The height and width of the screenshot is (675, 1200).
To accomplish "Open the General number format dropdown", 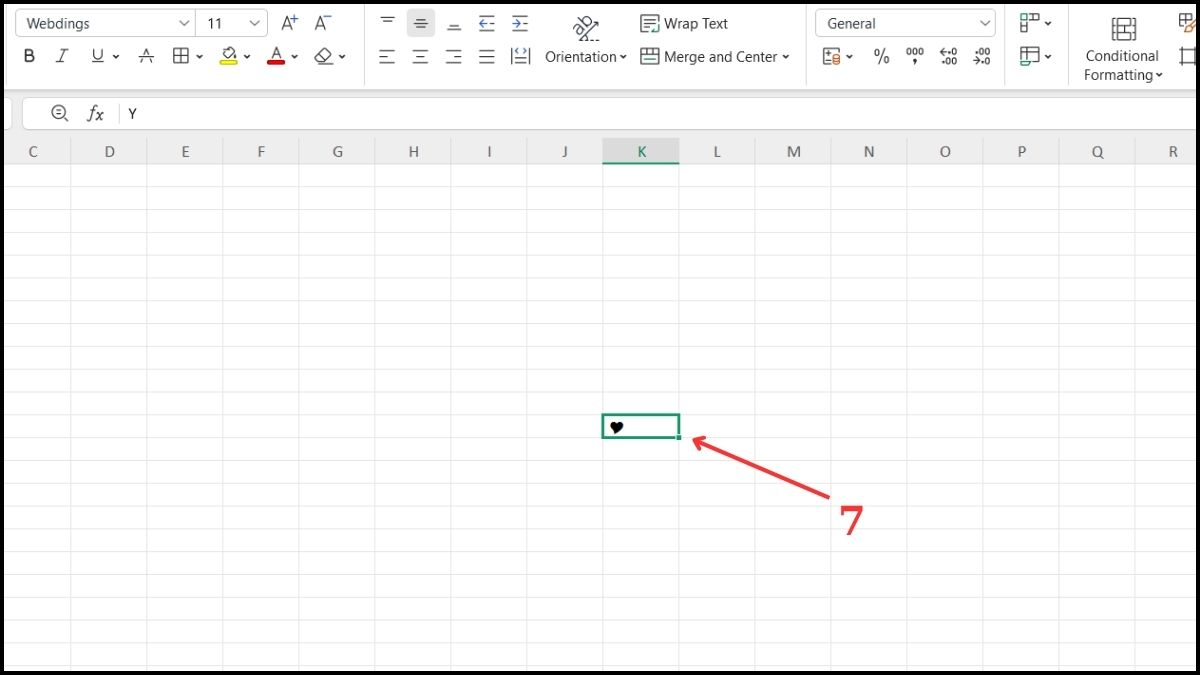I will [x=985, y=22].
